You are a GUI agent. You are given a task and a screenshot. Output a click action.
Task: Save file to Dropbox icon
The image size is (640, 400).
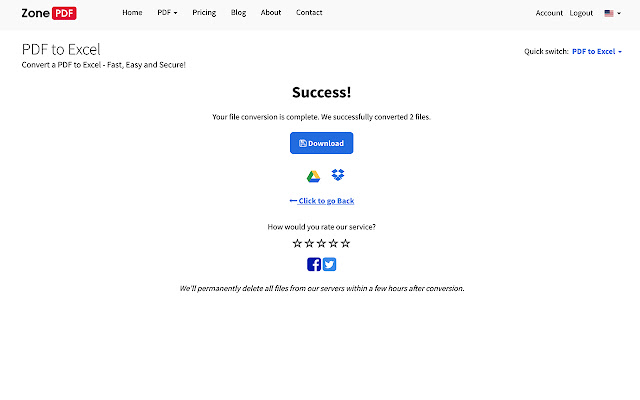pyautogui.click(x=338, y=175)
